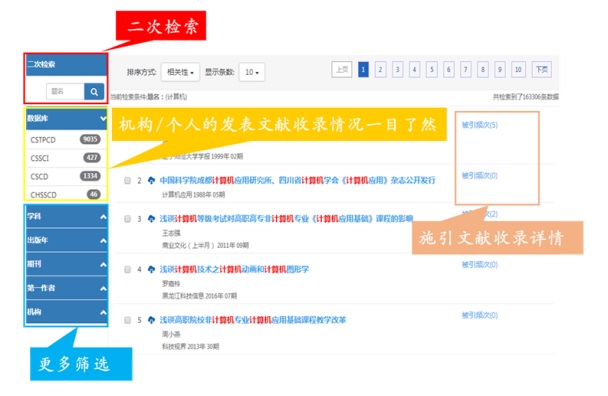
Task: Jump to page 7 in pagination
Action: [466, 70]
